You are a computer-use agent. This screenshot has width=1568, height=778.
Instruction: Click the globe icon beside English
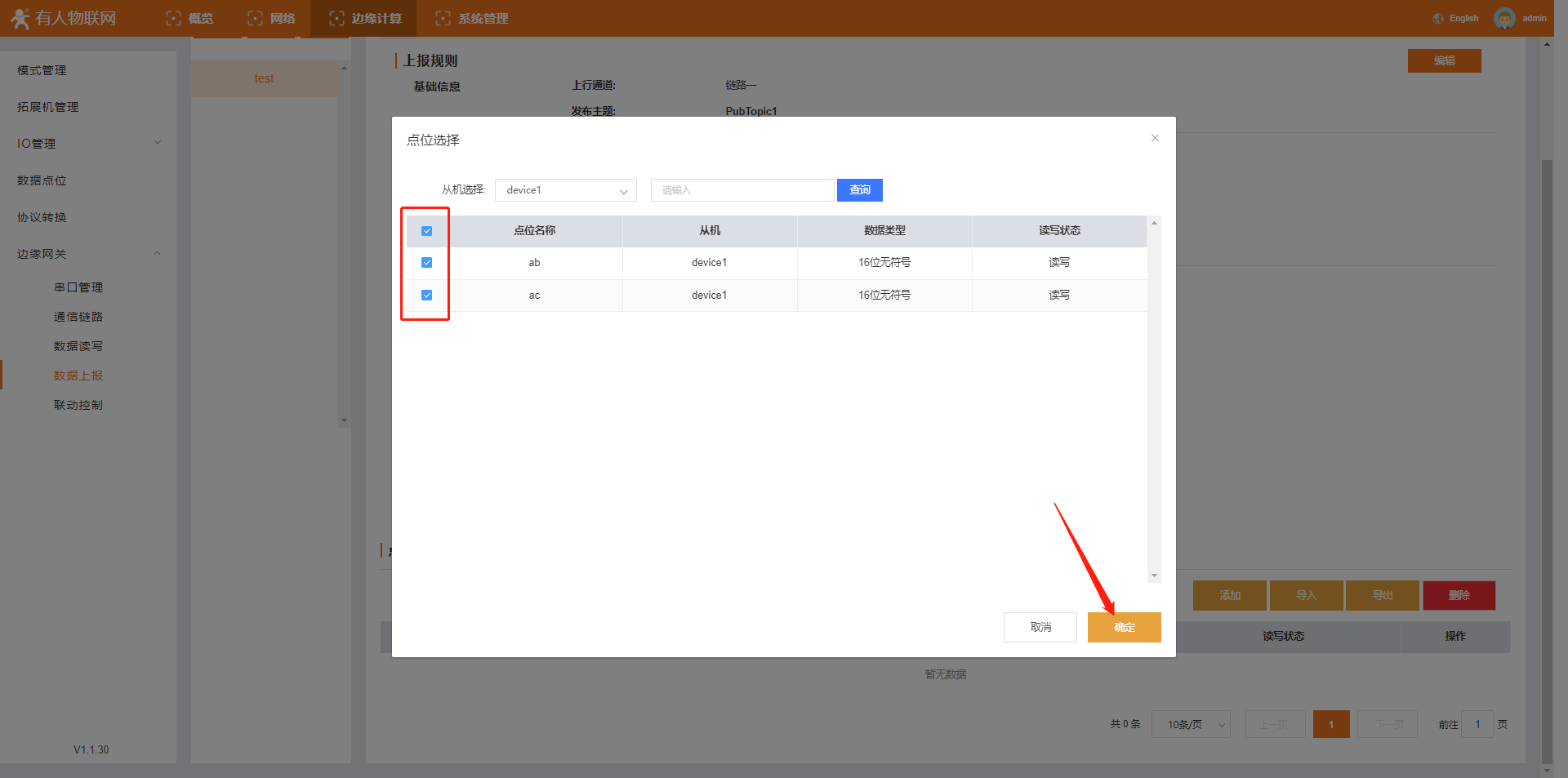click(1438, 18)
